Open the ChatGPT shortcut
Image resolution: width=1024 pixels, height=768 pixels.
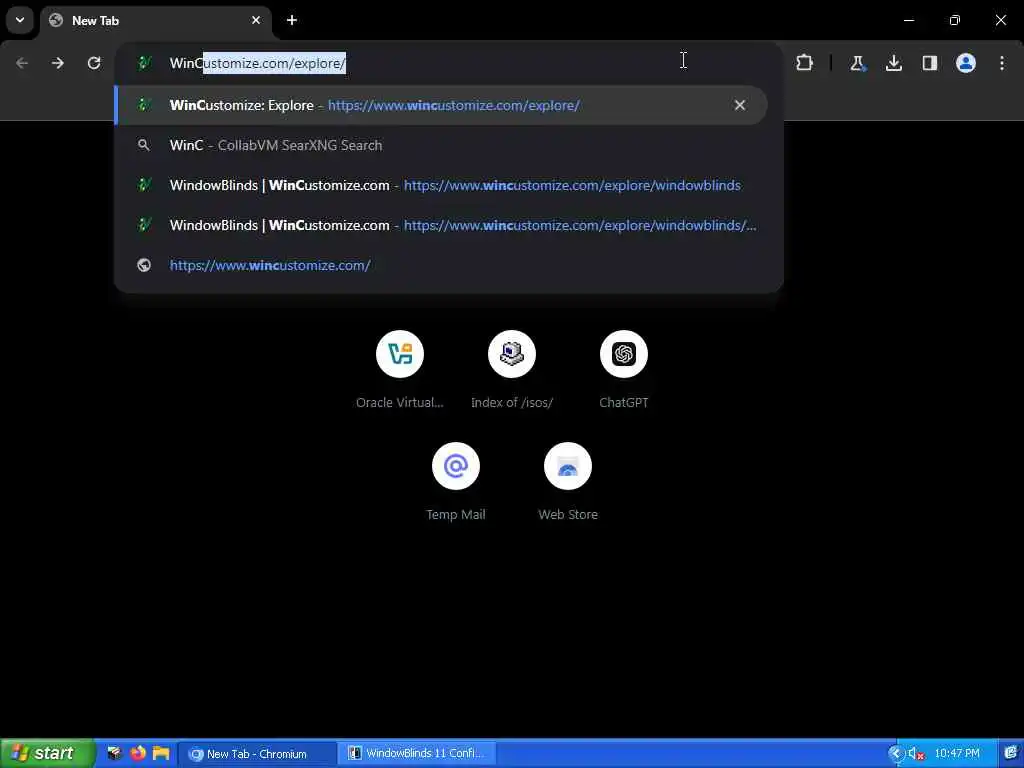[624, 370]
